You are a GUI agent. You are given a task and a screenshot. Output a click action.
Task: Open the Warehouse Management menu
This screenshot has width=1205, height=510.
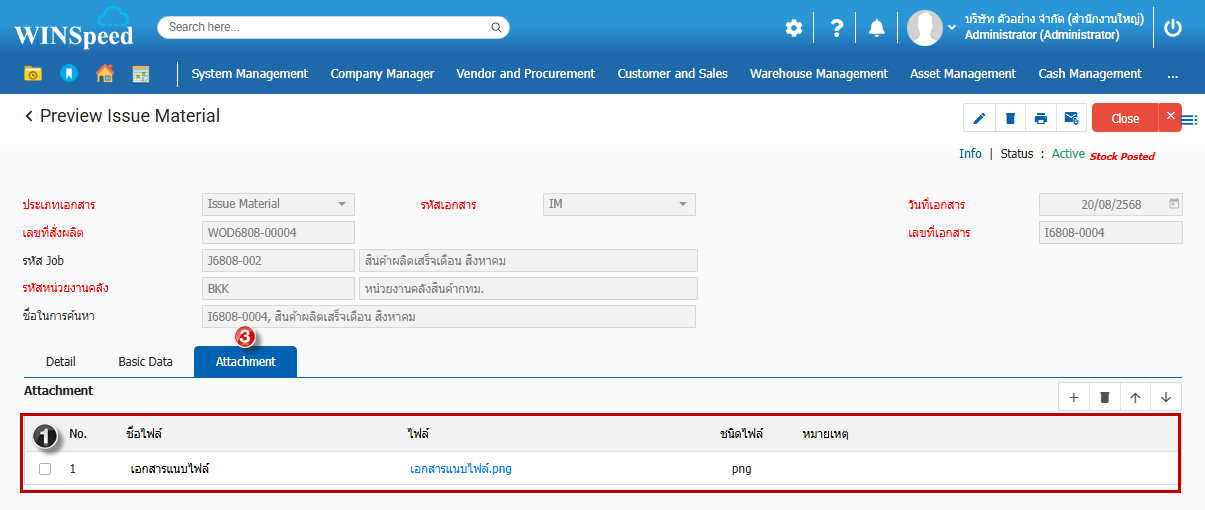point(818,74)
